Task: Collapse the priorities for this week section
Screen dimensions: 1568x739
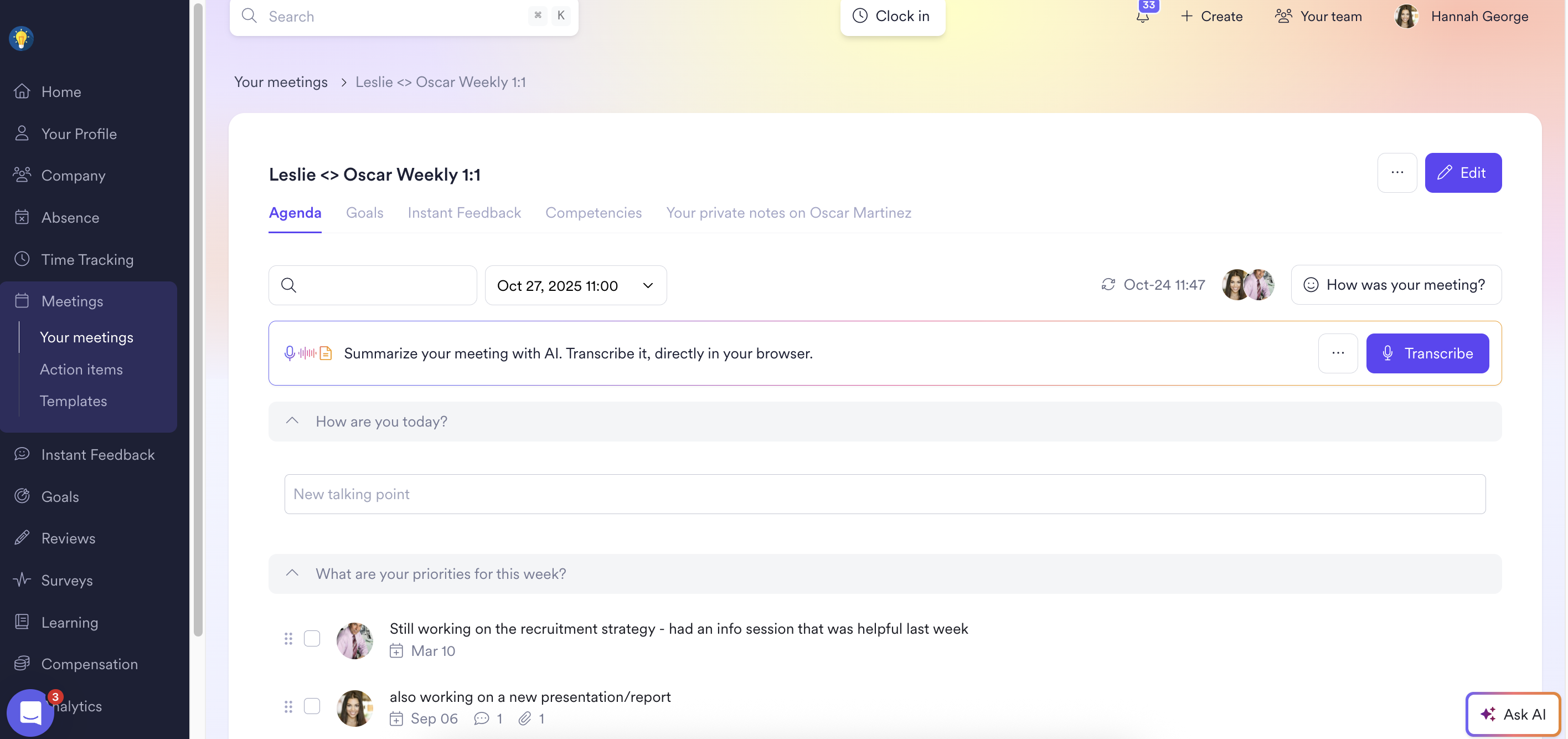Action: 292,573
